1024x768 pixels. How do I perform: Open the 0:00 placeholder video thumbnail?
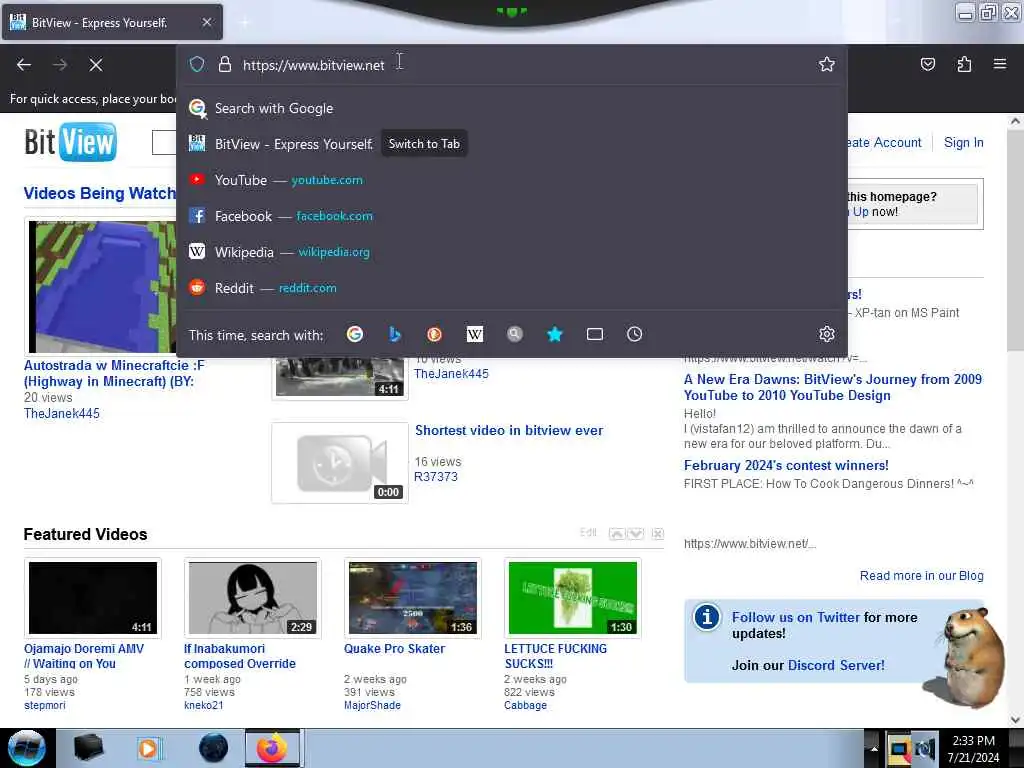point(340,463)
